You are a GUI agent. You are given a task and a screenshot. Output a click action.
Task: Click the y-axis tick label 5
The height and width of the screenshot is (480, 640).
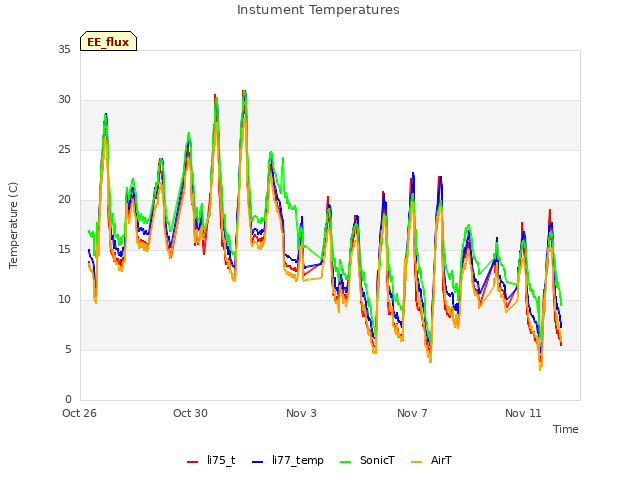68,350
